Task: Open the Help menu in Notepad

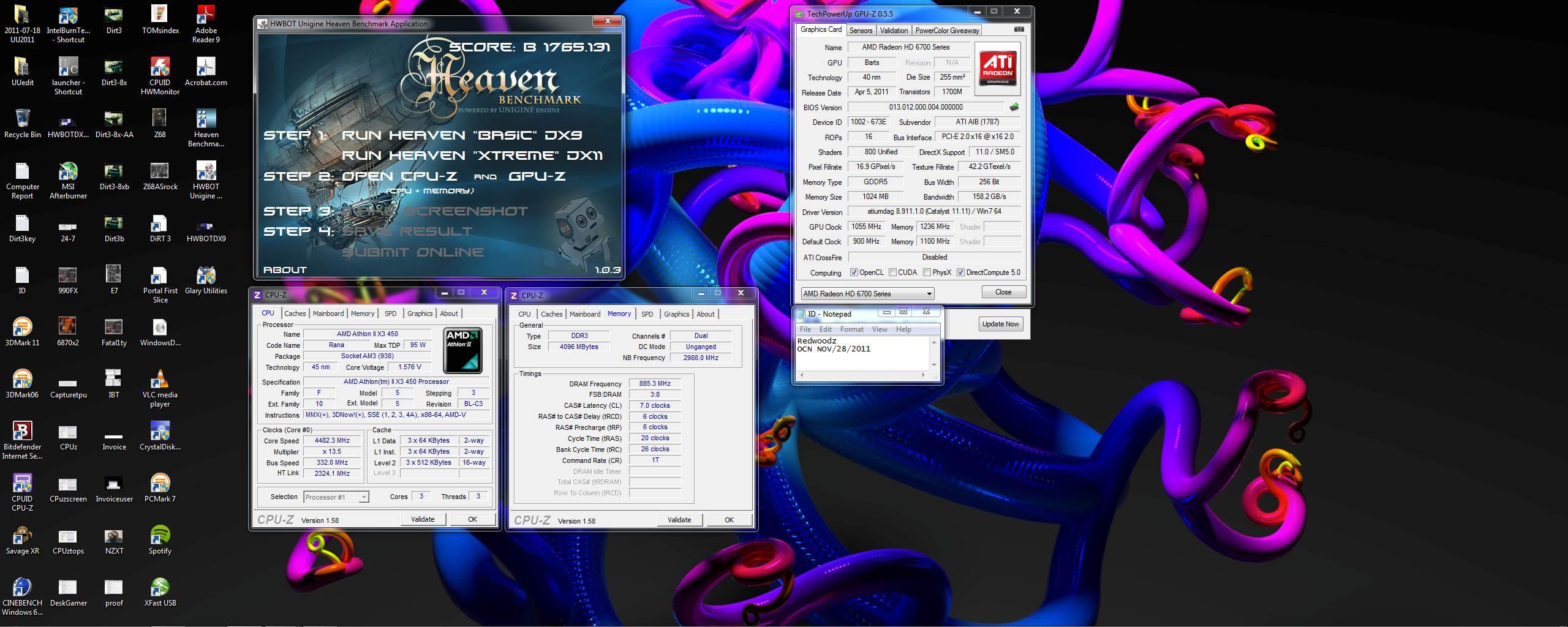Action: 903,329
